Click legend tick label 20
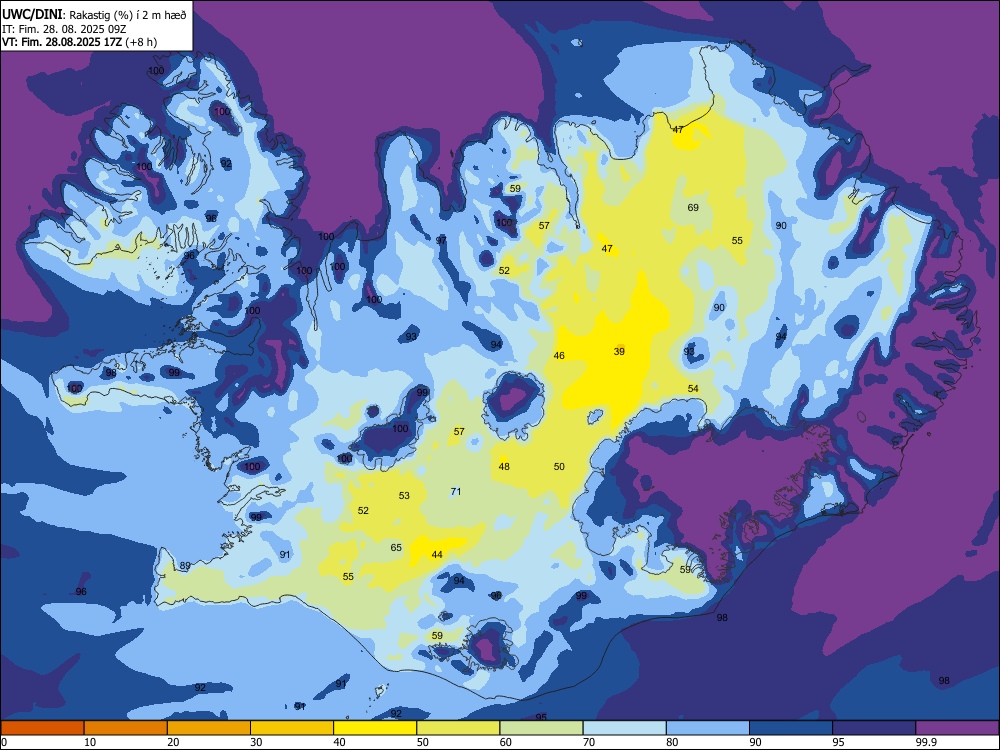The width and height of the screenshot is (1000, 750). click(173, 742)
